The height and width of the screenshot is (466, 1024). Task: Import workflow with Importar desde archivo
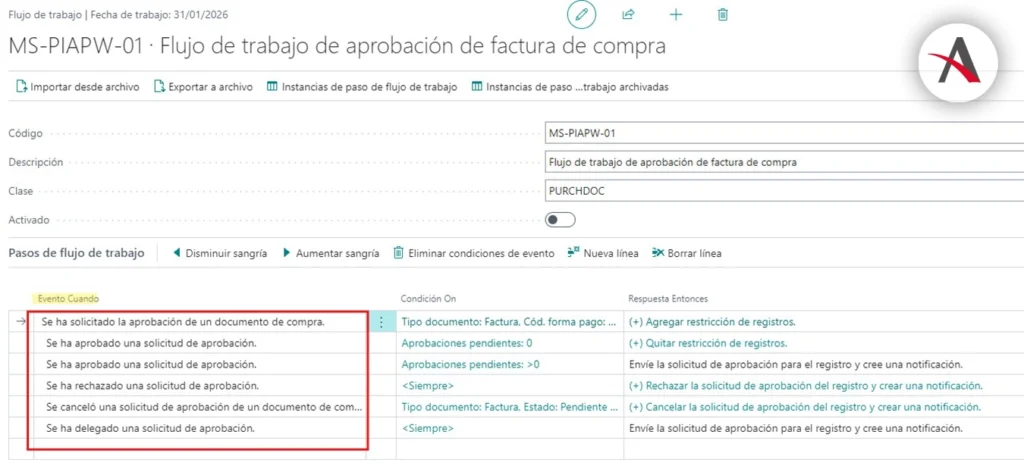pos(77,87)
